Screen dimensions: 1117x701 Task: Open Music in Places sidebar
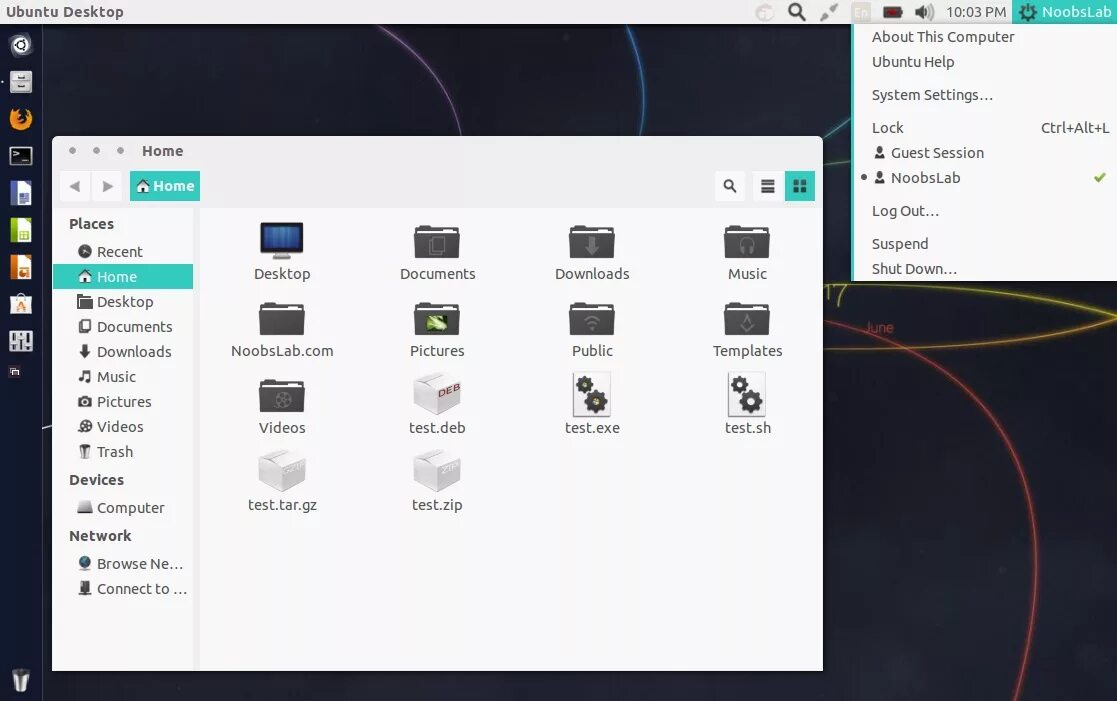[x=123, y=376]
